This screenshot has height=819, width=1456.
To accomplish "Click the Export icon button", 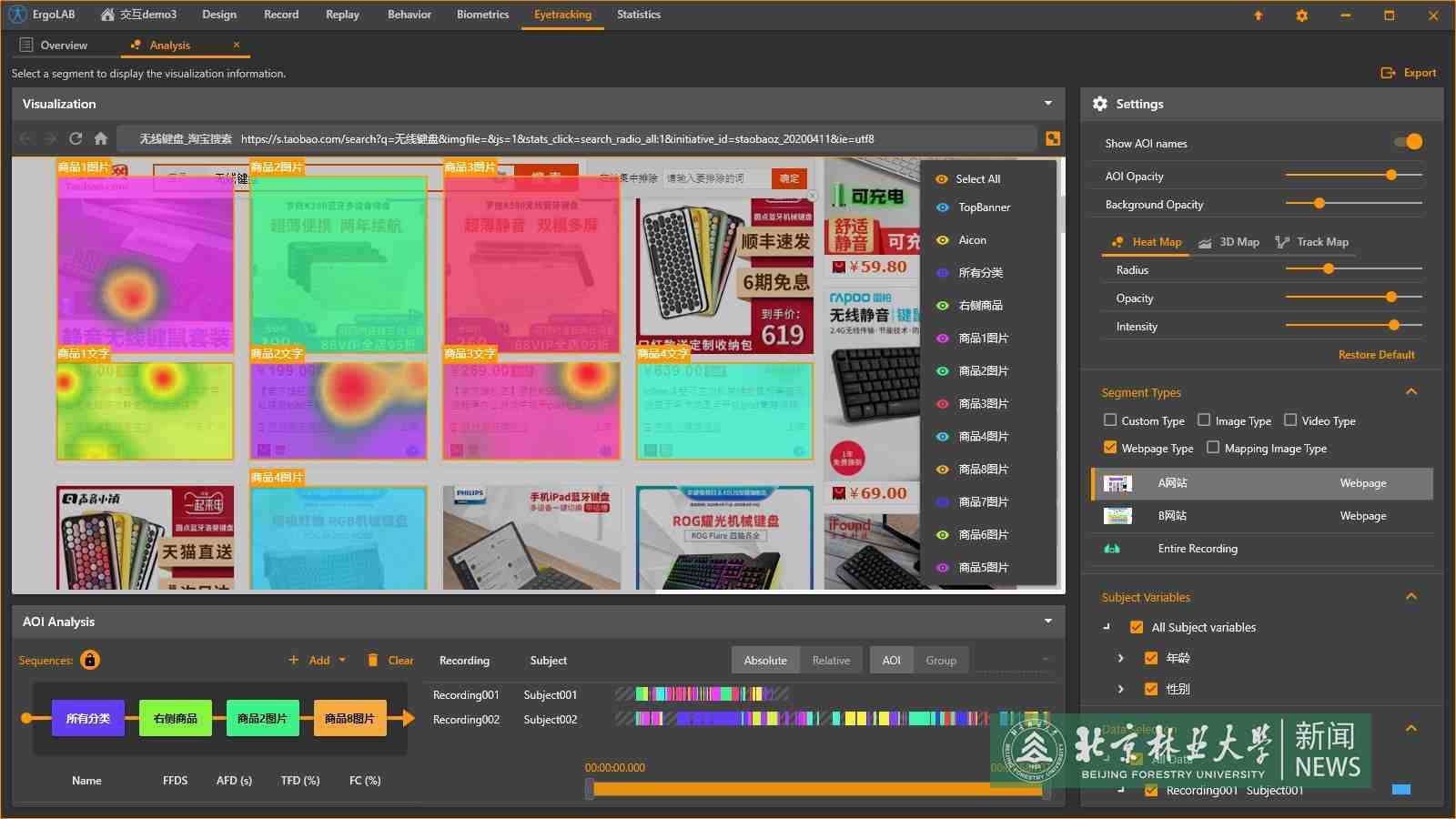I will 1388,73.
